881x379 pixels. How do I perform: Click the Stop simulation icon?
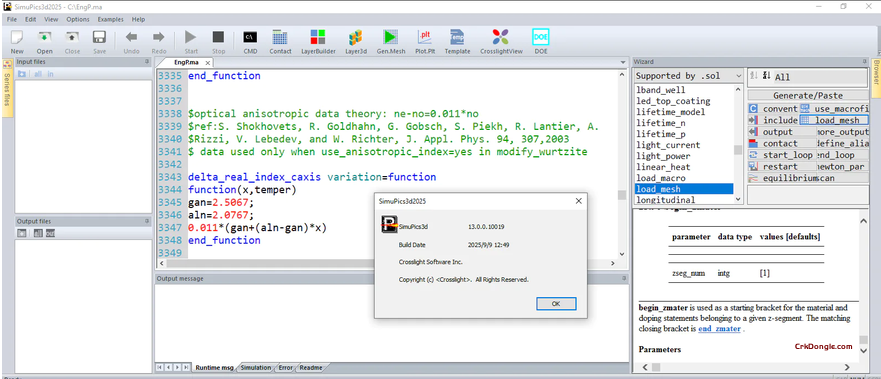219,38
